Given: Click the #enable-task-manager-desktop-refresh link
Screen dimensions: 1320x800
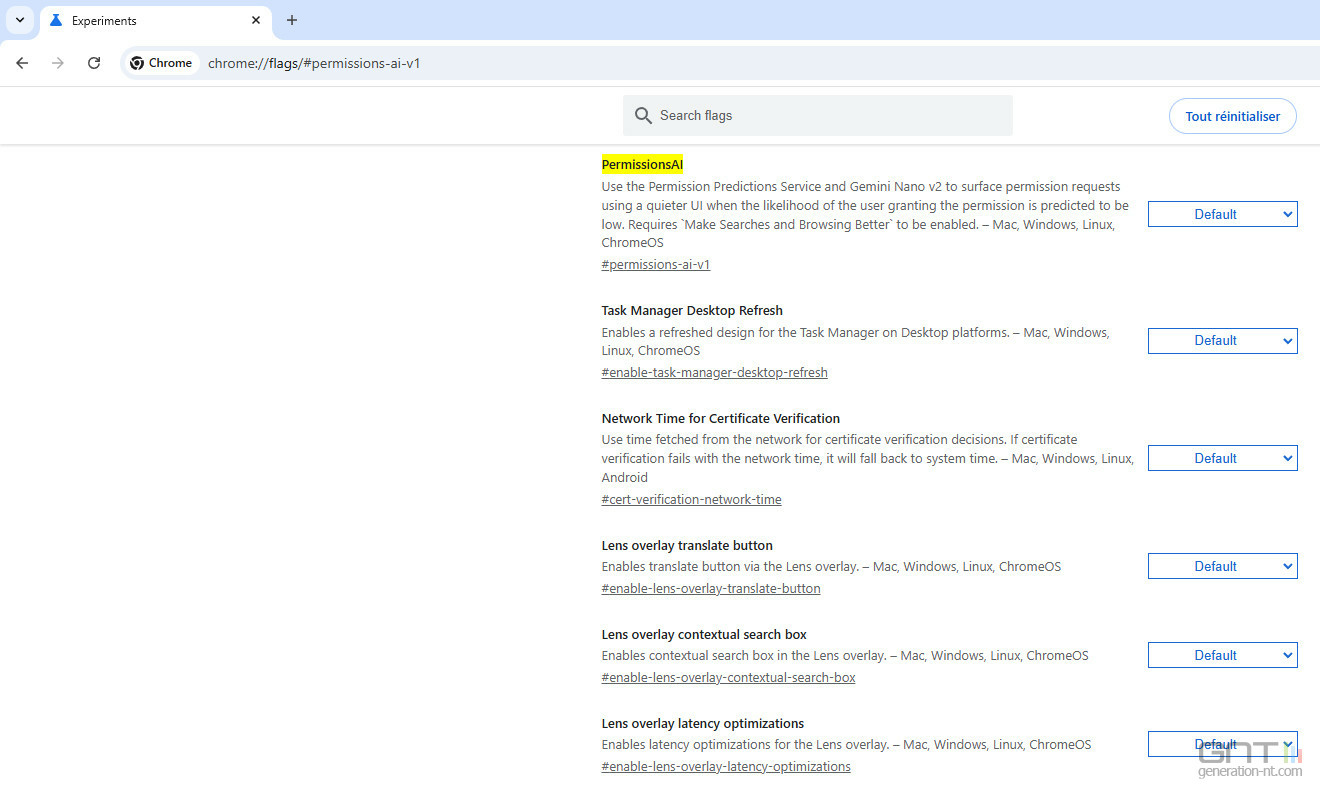Looking at the screenshot, I should click(x=714, y=373).
